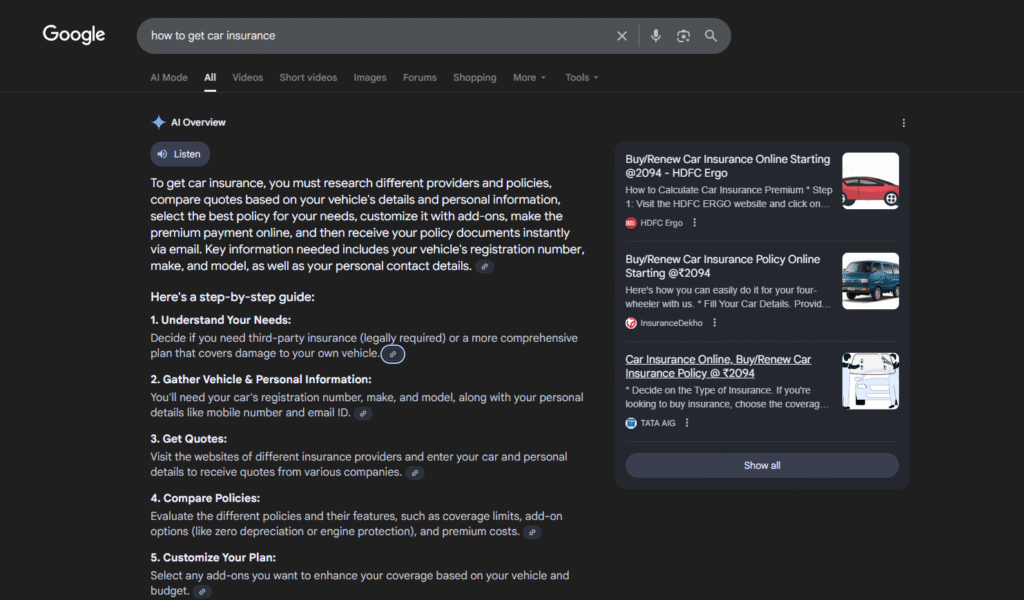Start voice search with microphone icon
Screen dimensions: 1024x600
click(x=656, y=36)
